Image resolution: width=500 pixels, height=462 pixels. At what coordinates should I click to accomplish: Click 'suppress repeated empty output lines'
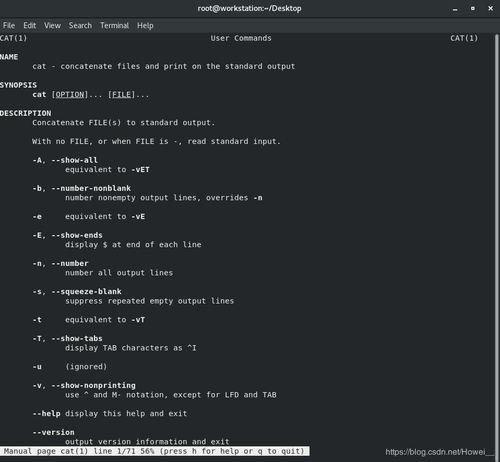click(x=150, y=301)
